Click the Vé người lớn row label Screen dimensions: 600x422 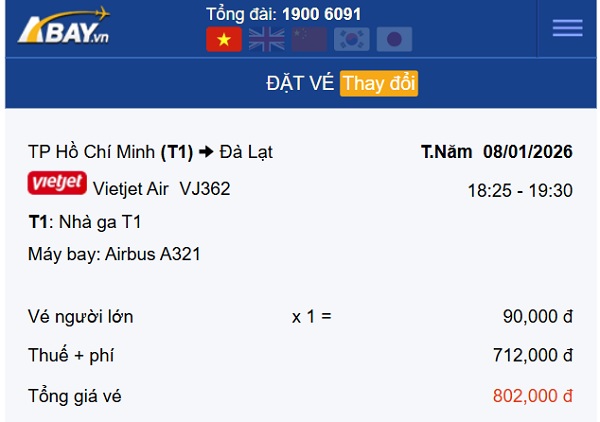tap(81, 317)
